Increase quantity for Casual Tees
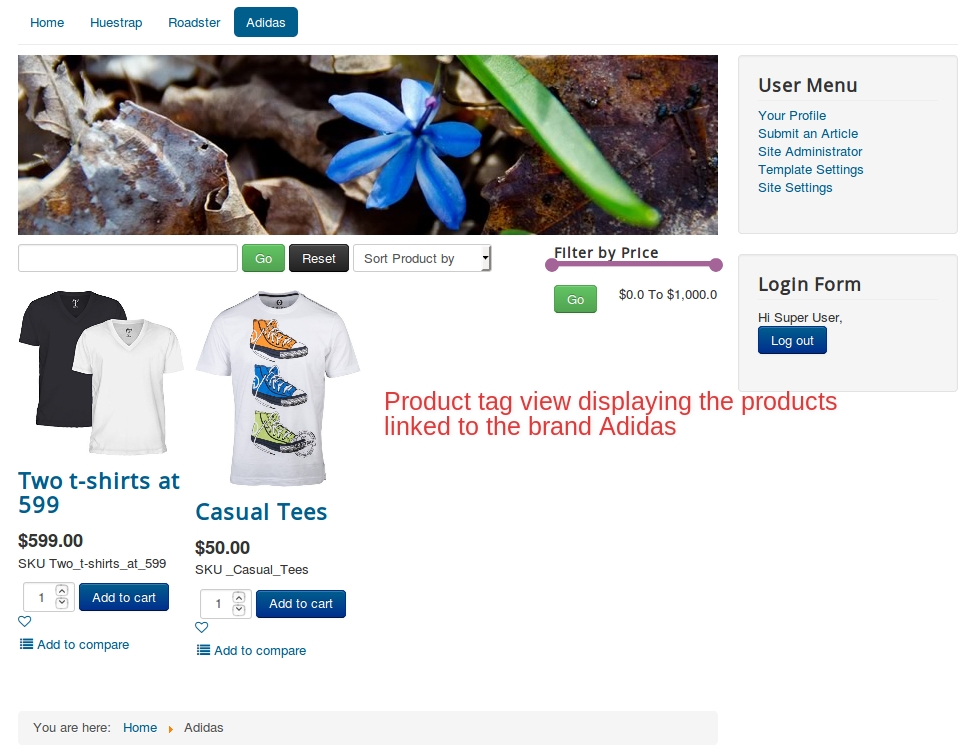Screen dimensions: 978x749 coord(239,597)
